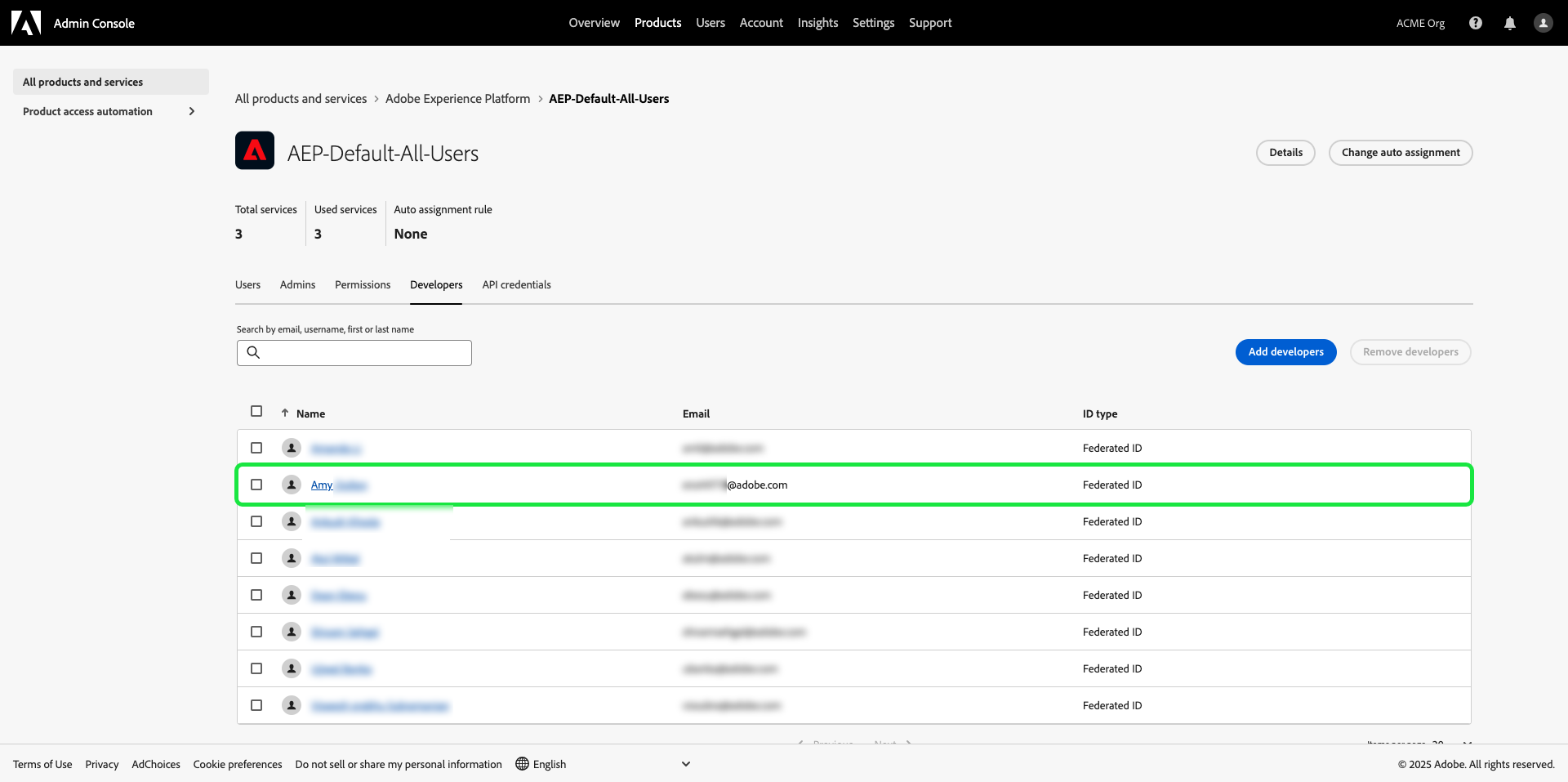Click Change auto assignment button
Screen dimensions: 1568x782
point(1401,153)
